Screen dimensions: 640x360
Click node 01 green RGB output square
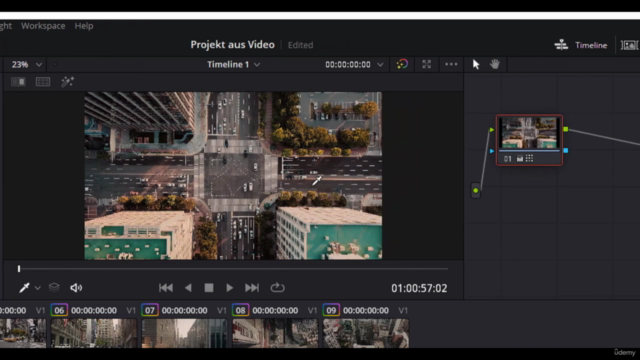[x=566, y=129]
